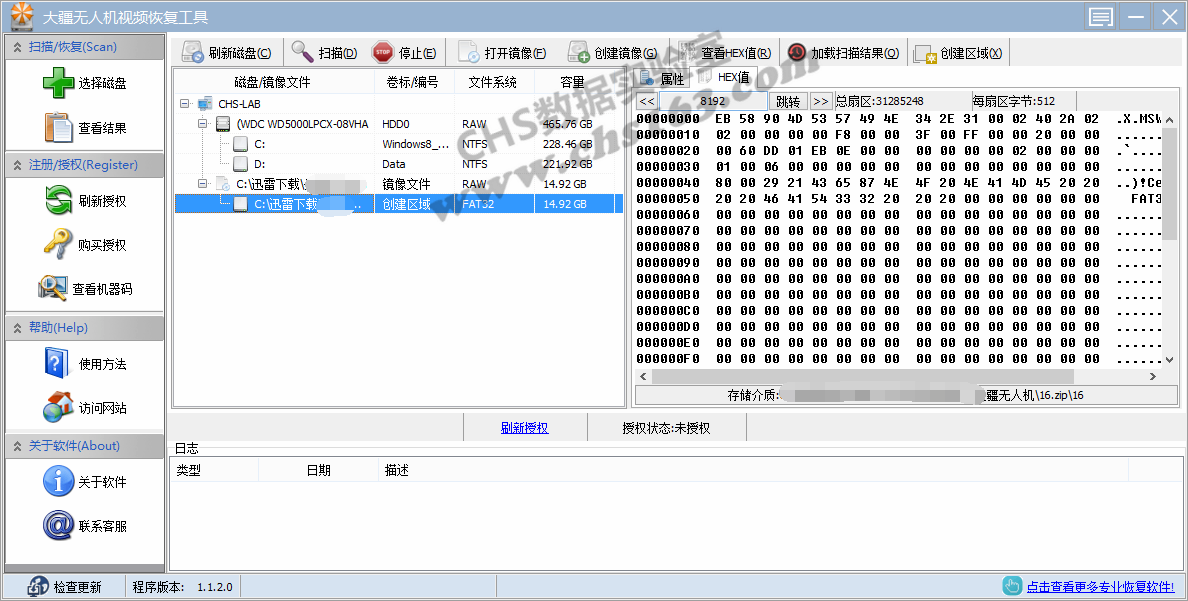
Task: Collapse the 帮助(Help) section
Action: coord(17,327)
